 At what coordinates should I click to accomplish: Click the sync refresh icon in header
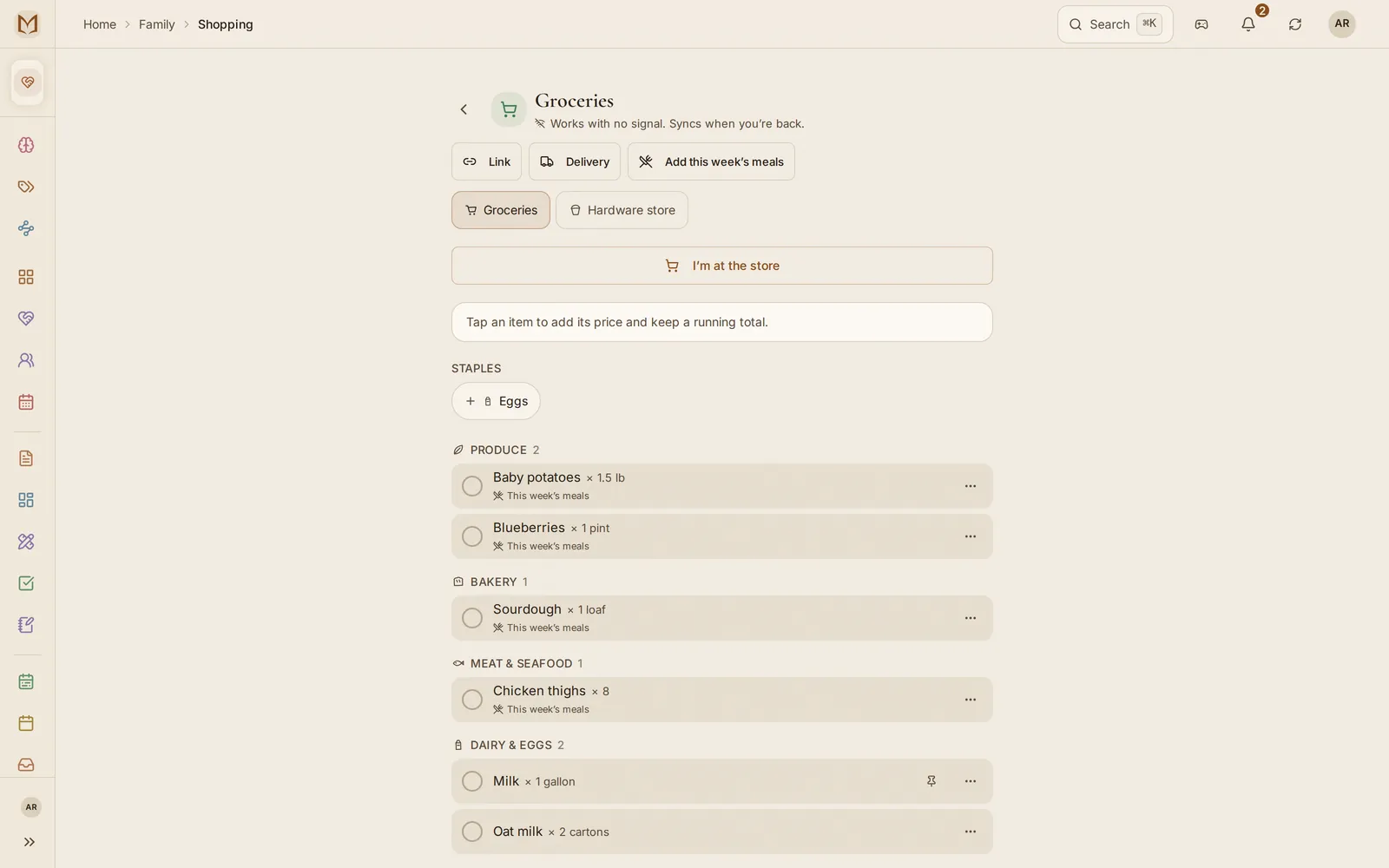tap(1295, 24)
